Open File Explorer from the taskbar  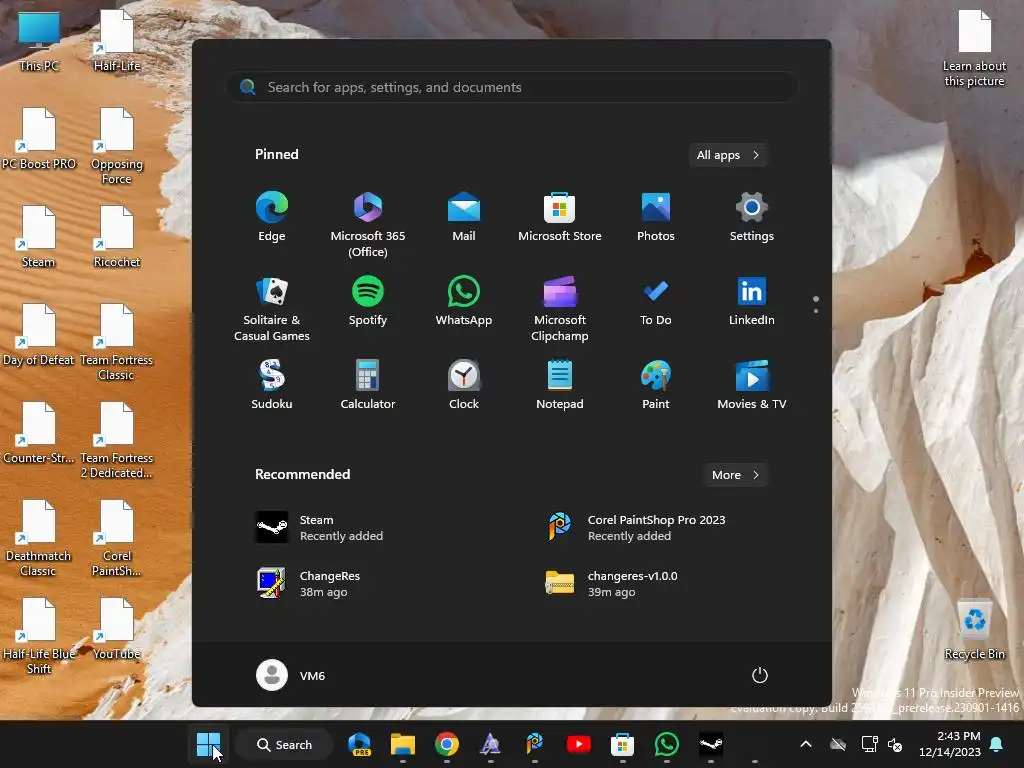403,744
